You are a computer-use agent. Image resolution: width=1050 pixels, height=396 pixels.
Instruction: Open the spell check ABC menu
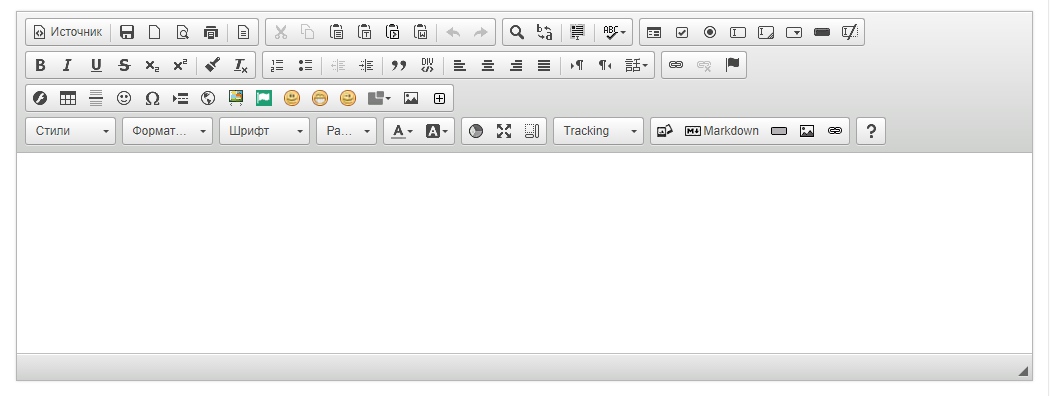(614, 32)
